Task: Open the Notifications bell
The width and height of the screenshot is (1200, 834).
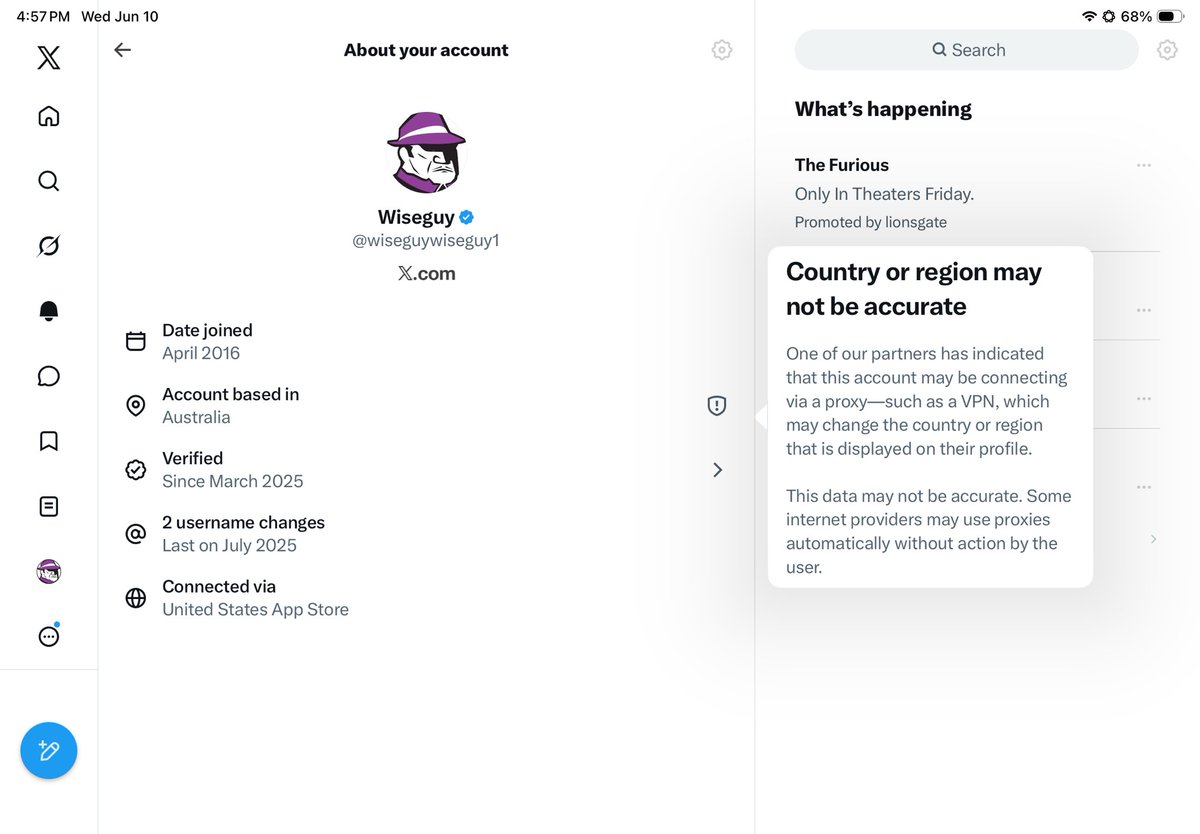Action: point(48,311)
